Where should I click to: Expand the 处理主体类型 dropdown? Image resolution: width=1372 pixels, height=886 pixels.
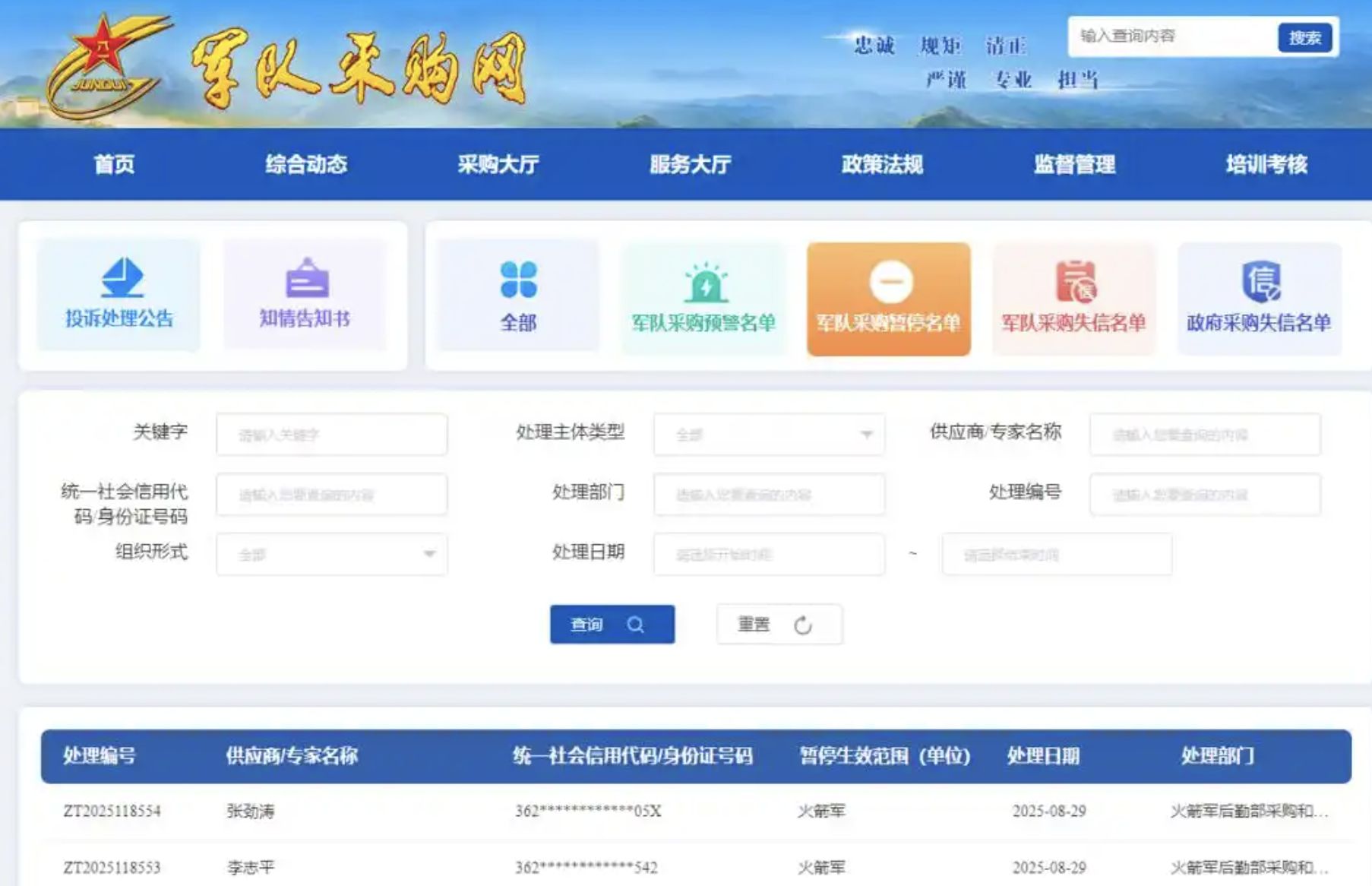pyautogui.click(x=769, y=435)
